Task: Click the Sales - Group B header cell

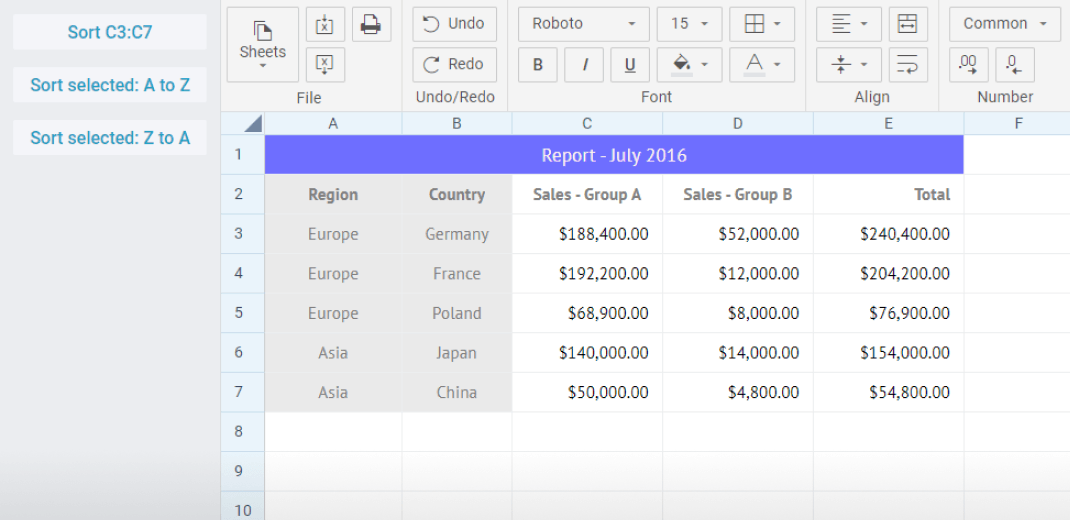Action: tap(738, 194)
